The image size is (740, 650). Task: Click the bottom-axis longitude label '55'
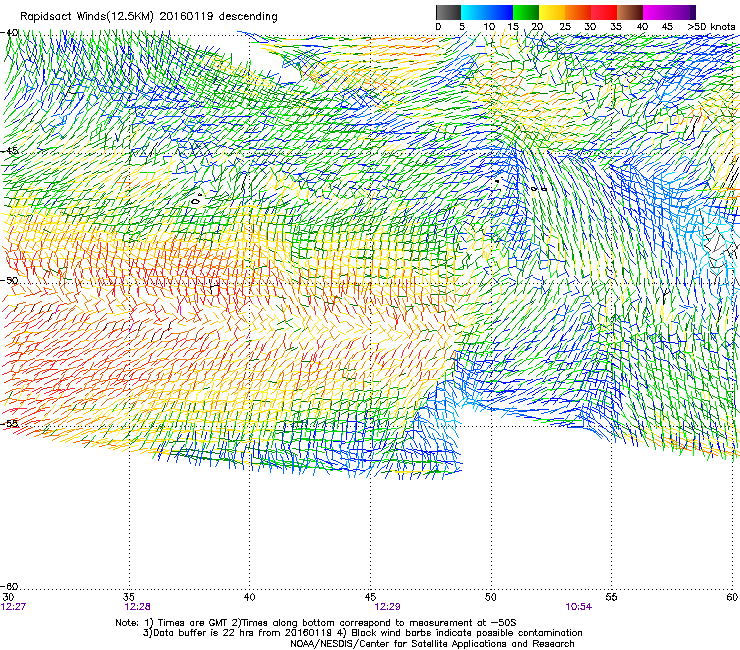point(611,597)
